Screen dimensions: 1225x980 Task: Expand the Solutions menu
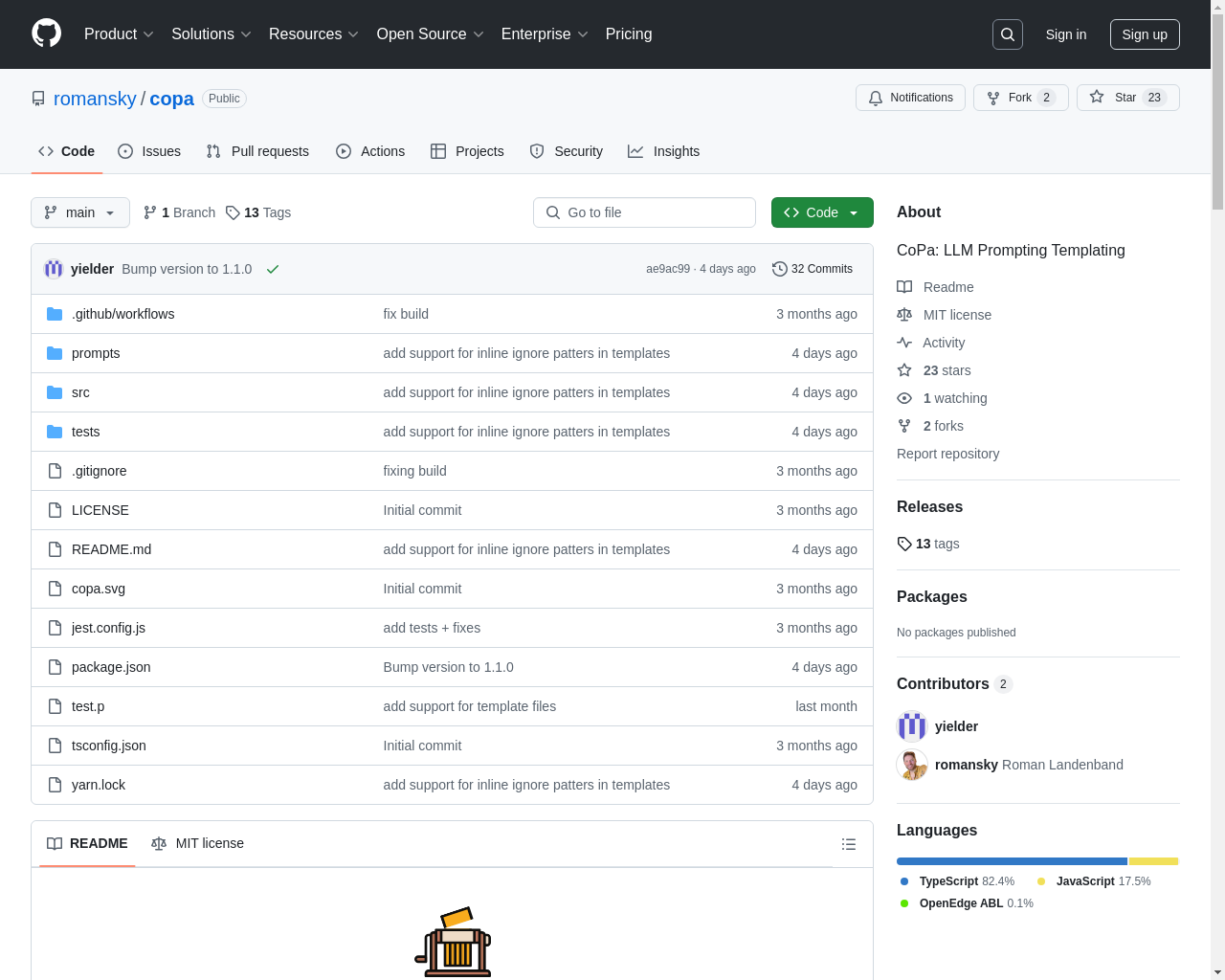click(212, 34)
